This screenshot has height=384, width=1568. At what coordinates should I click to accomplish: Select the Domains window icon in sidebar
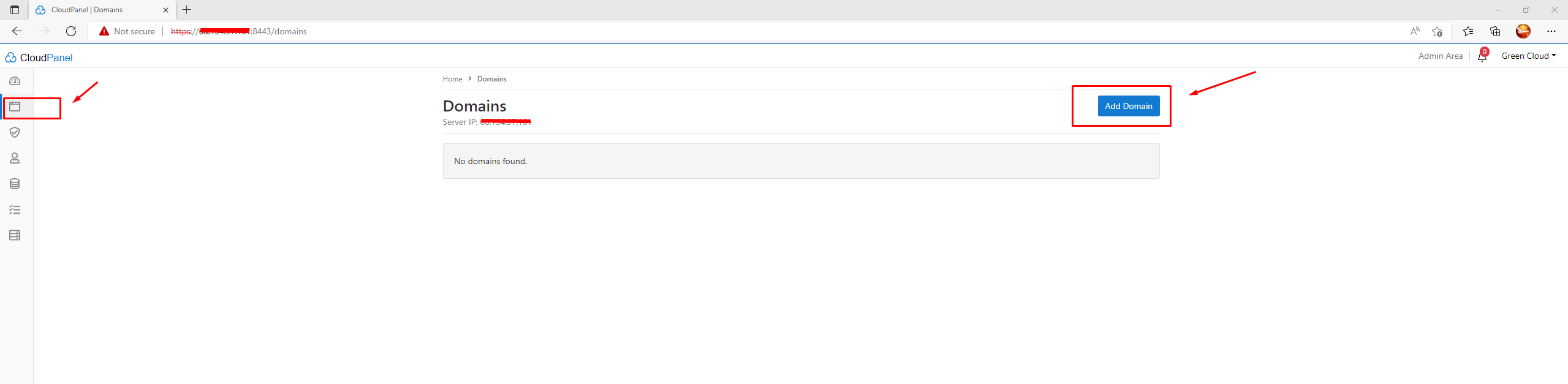pos(15,107)
